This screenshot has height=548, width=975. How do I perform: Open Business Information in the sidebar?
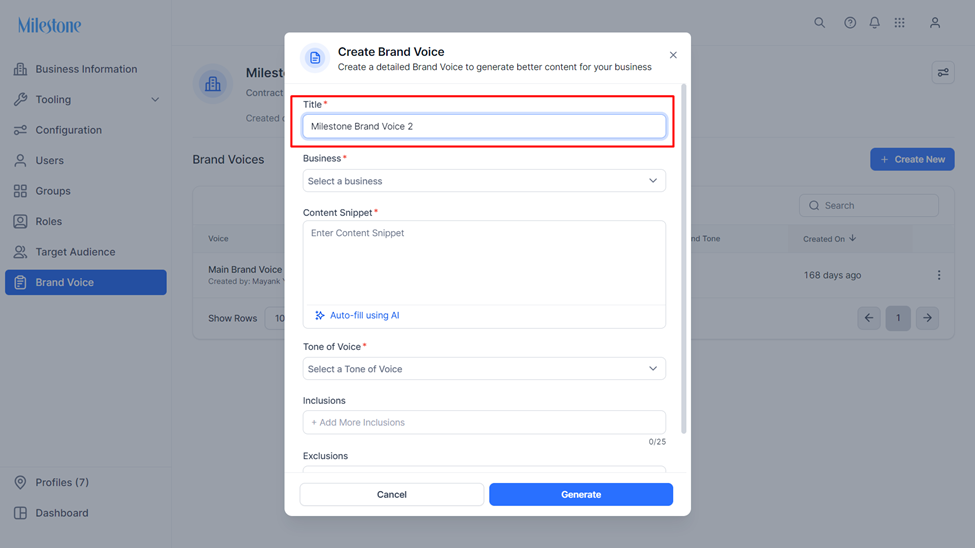click(86, 69)
